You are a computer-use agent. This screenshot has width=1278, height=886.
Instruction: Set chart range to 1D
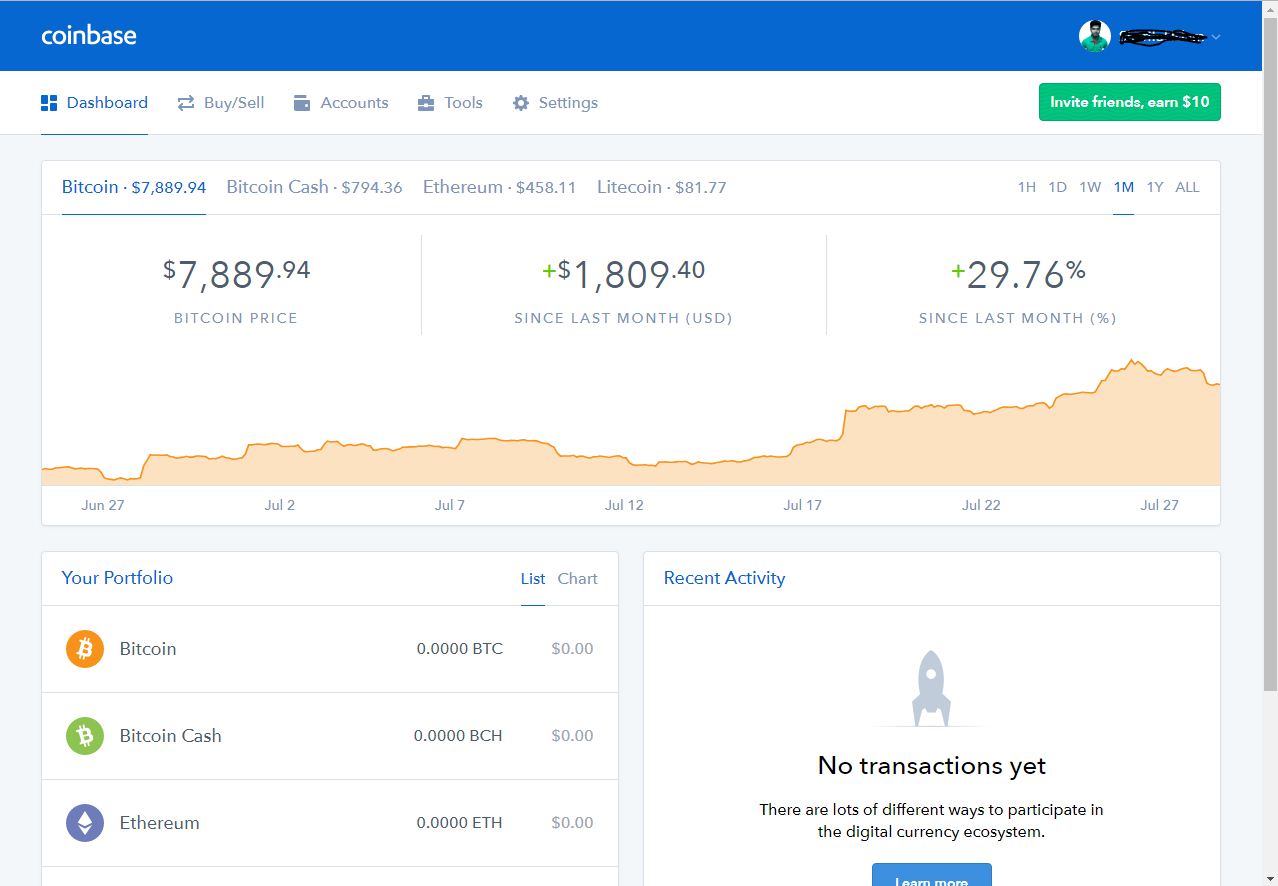[x=1058, y=187]
